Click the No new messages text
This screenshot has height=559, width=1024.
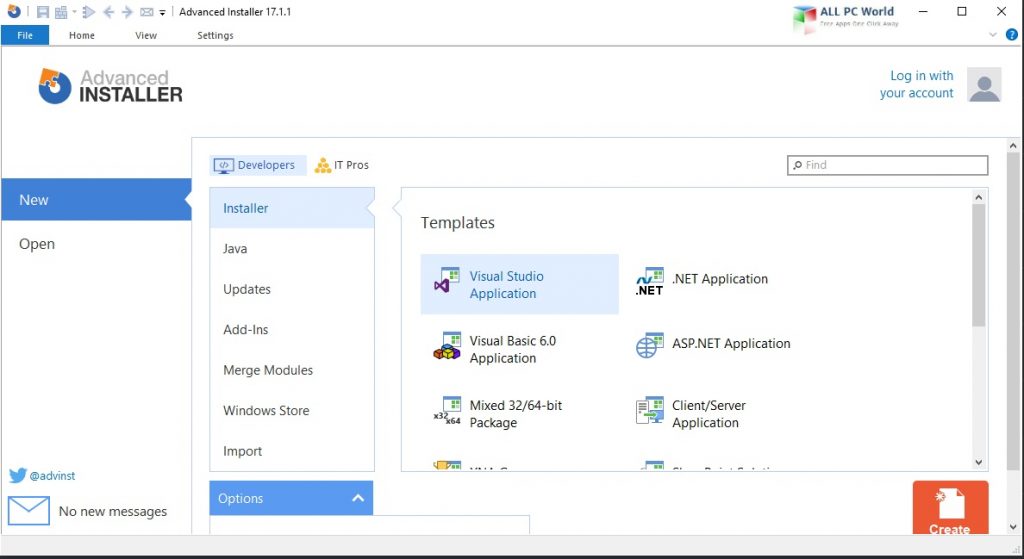click(113, 511)
